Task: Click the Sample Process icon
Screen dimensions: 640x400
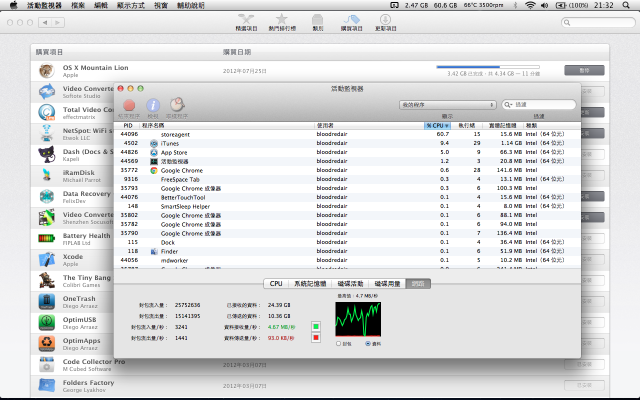Action: pyautogui.click(x=177, y=104)
